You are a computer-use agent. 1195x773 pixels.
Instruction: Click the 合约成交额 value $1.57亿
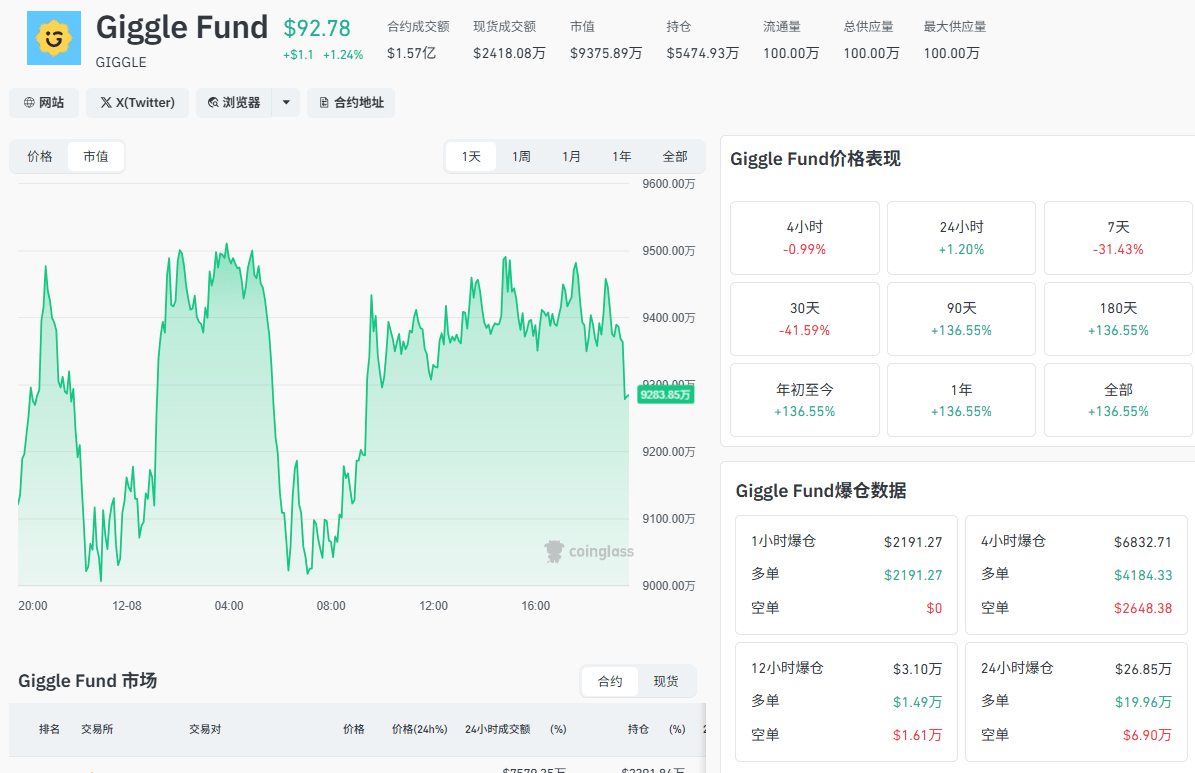click(x=412, y=53)
